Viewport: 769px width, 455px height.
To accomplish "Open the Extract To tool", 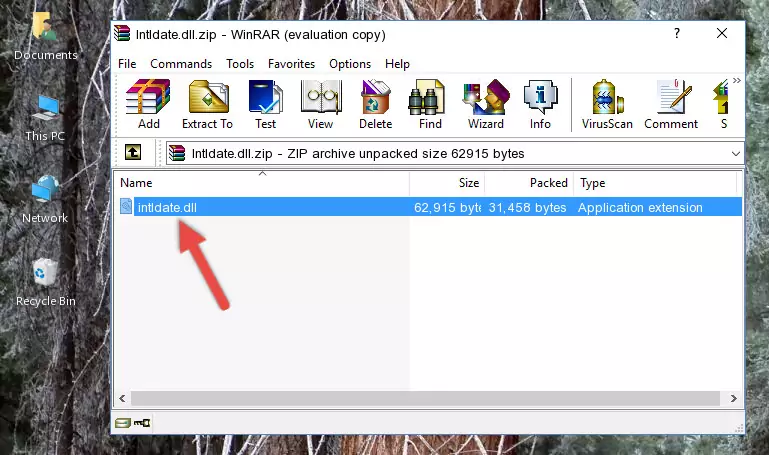I will 207,104.
